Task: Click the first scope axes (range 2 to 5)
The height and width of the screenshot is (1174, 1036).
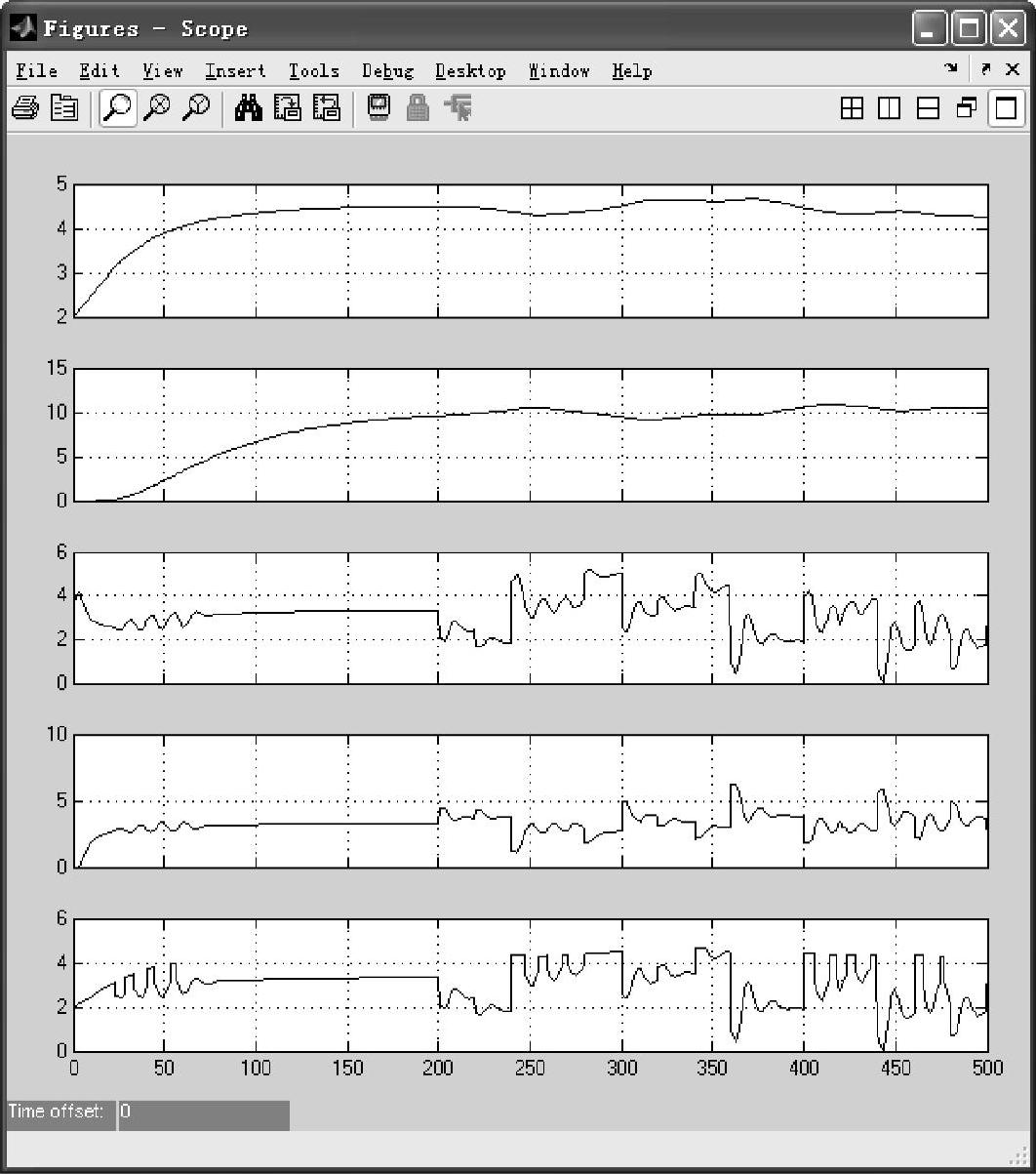Action: click(531, 251)
